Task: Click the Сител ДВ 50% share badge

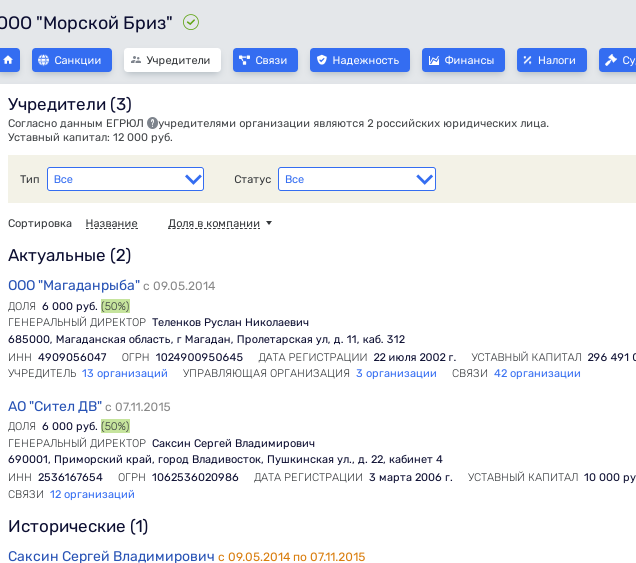Action: (115, 426)
